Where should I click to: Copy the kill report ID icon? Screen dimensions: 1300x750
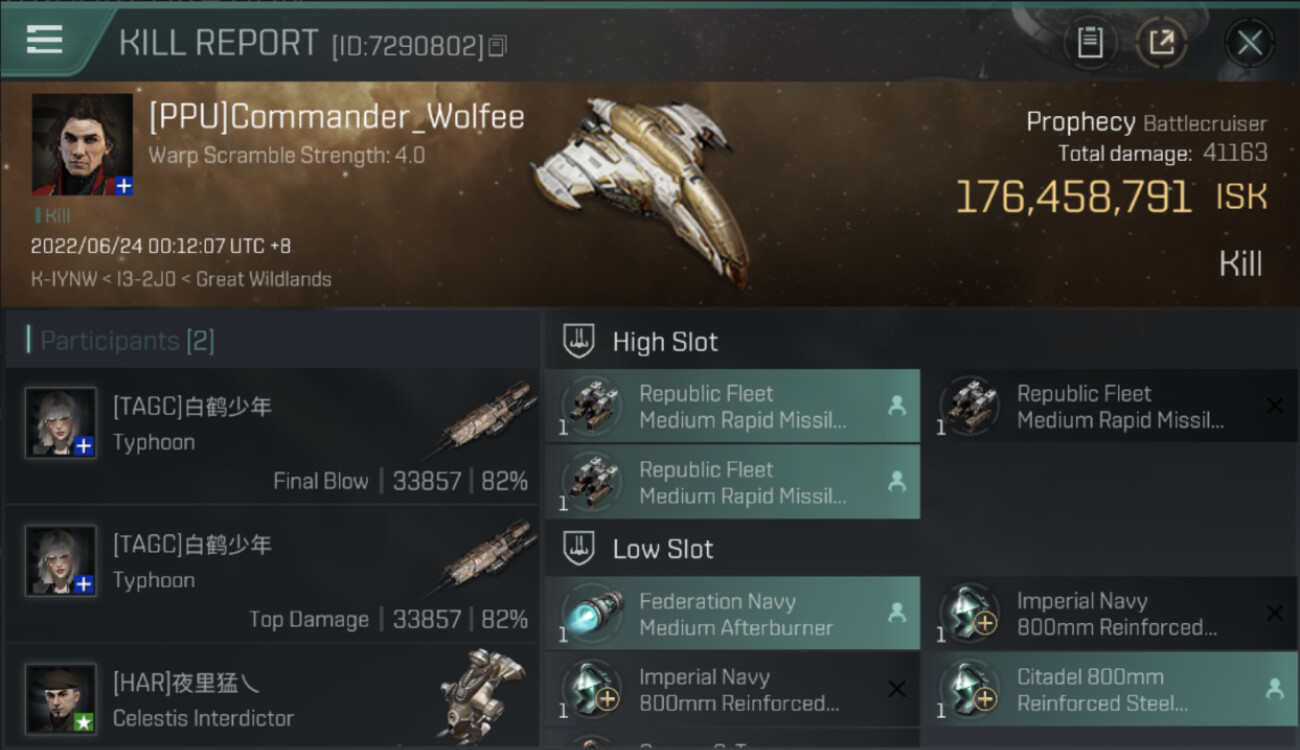coord(498,45)
